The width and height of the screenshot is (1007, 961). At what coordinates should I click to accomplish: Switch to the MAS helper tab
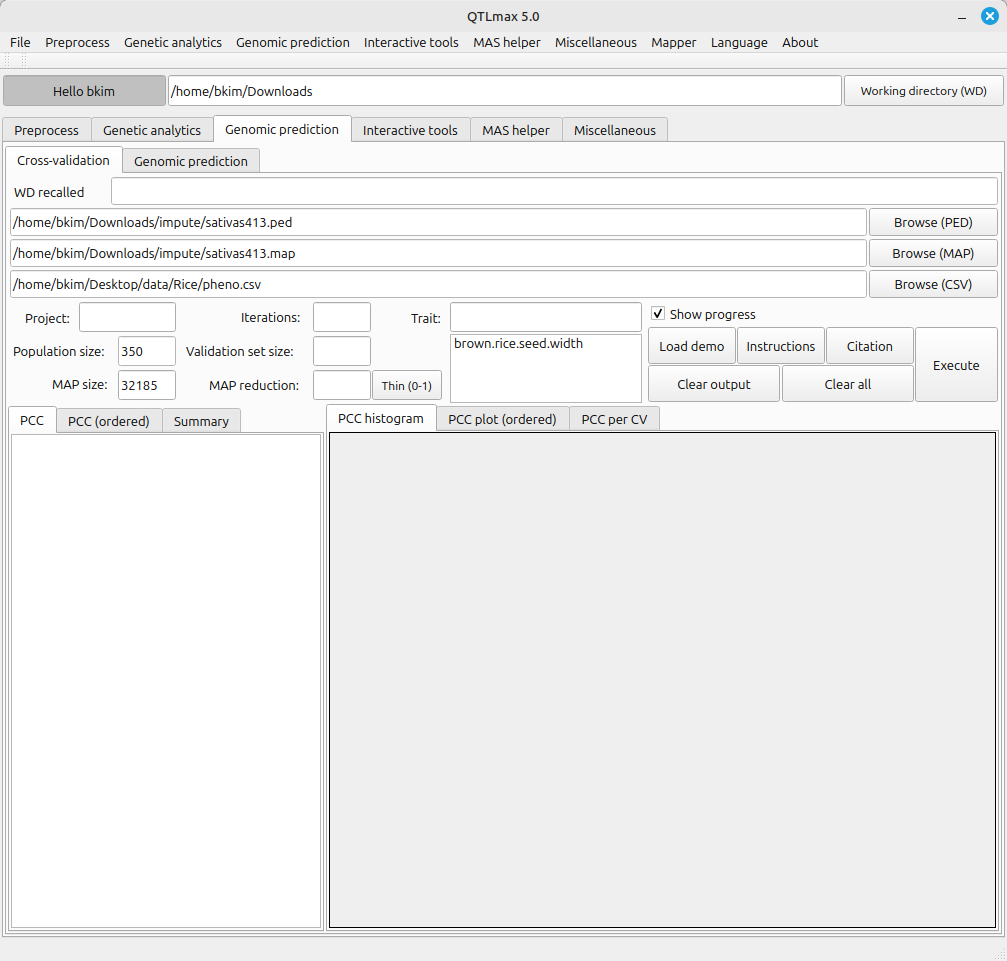515,130
